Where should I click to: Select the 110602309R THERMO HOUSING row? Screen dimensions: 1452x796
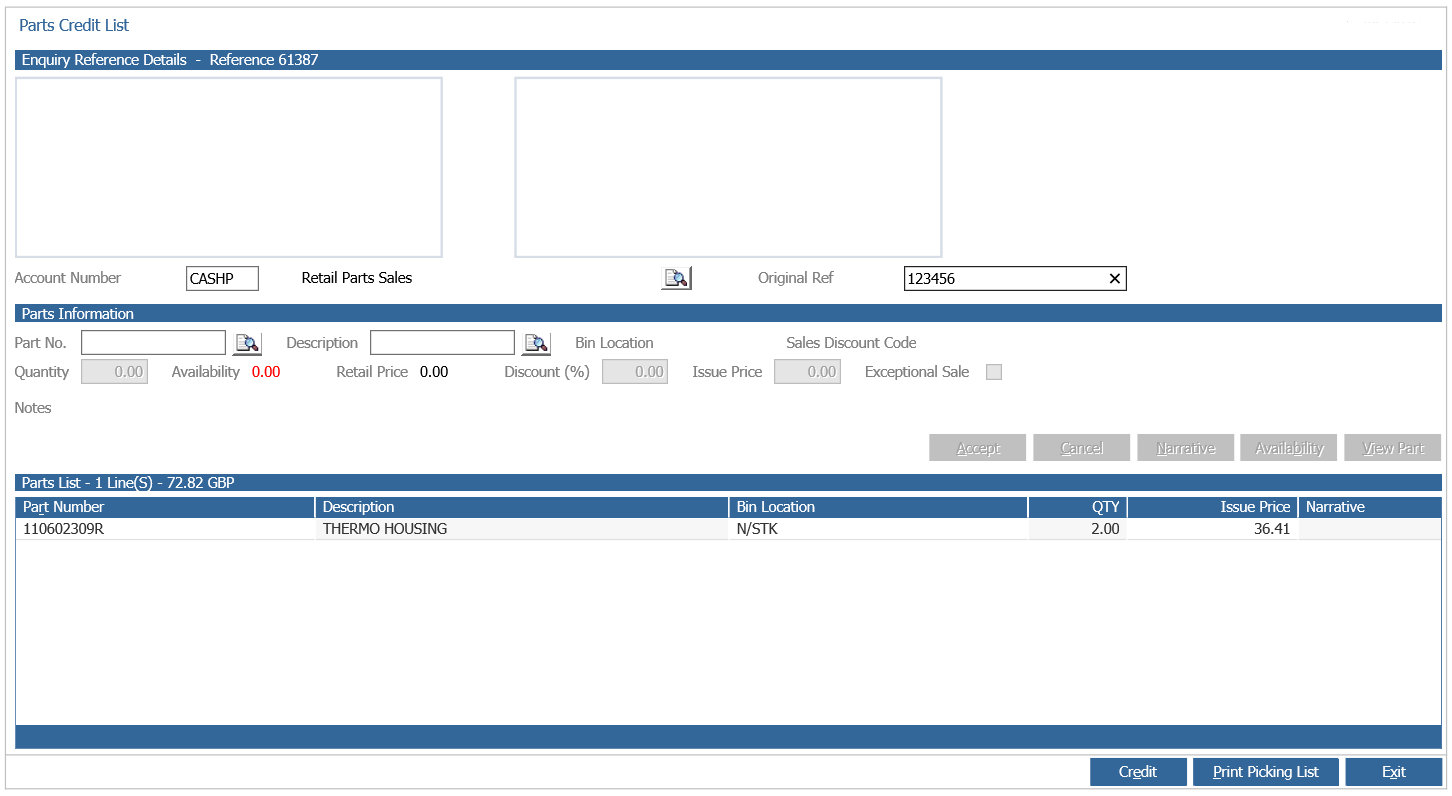point(728,529)
